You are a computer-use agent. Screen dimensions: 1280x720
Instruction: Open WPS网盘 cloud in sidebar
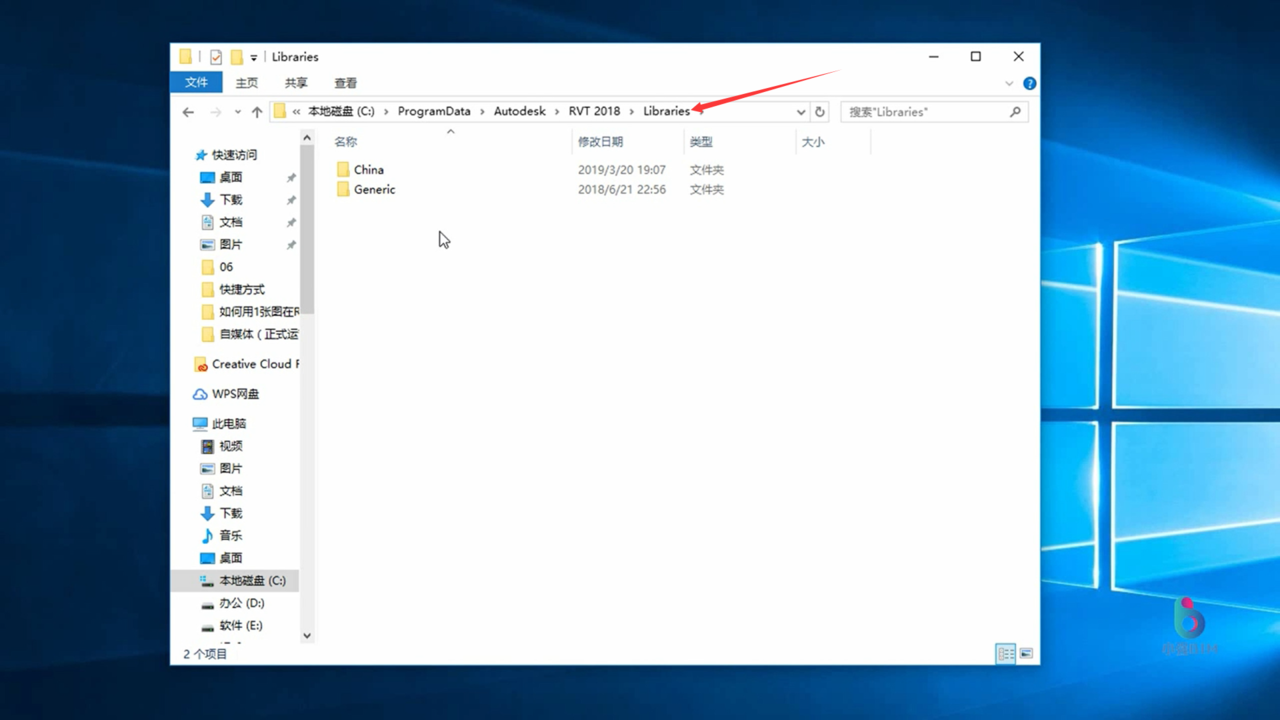(x=226, y=394)
